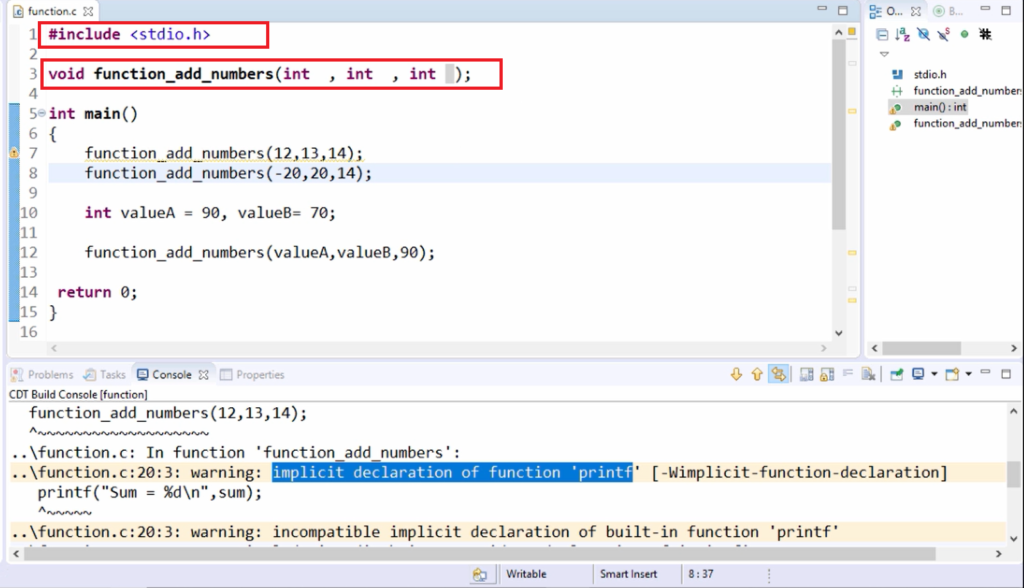Toggle Hide Non-Public Members in Outline

pos(963,33)
